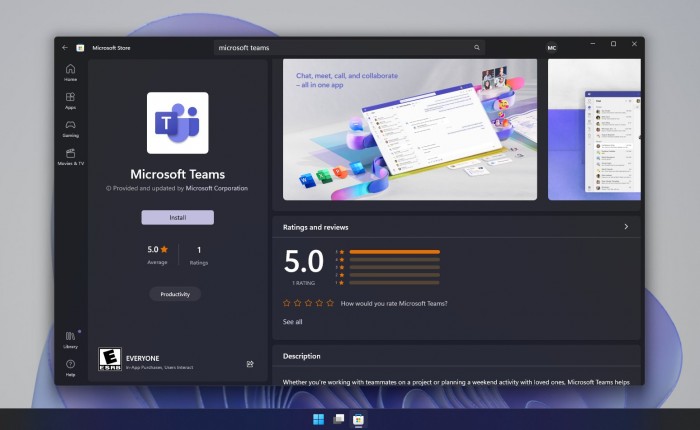
Task: Click the Productivity category tag
Action: (175, 294)
